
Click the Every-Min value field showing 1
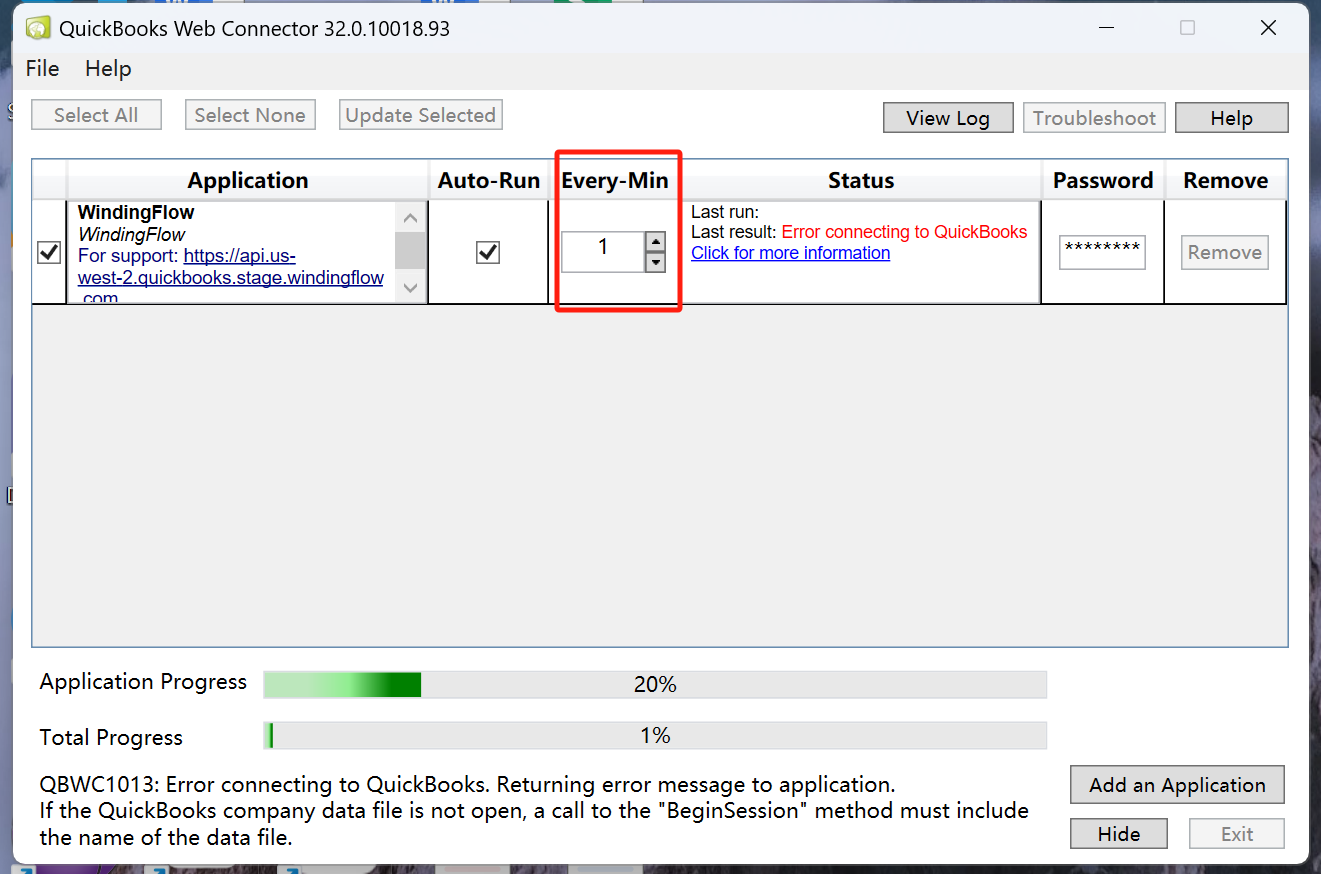[603, 252]
